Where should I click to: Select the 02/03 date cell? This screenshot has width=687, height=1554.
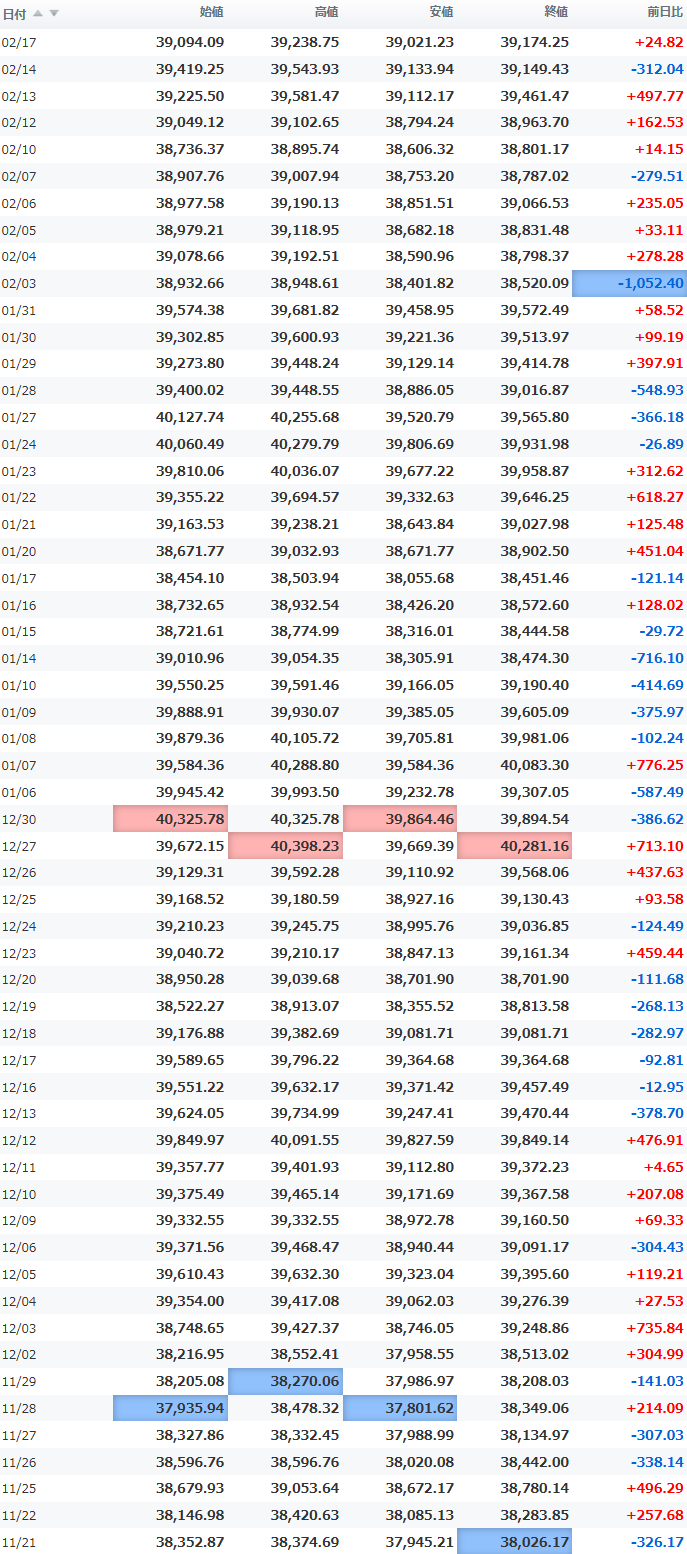[x=18, y=283]
